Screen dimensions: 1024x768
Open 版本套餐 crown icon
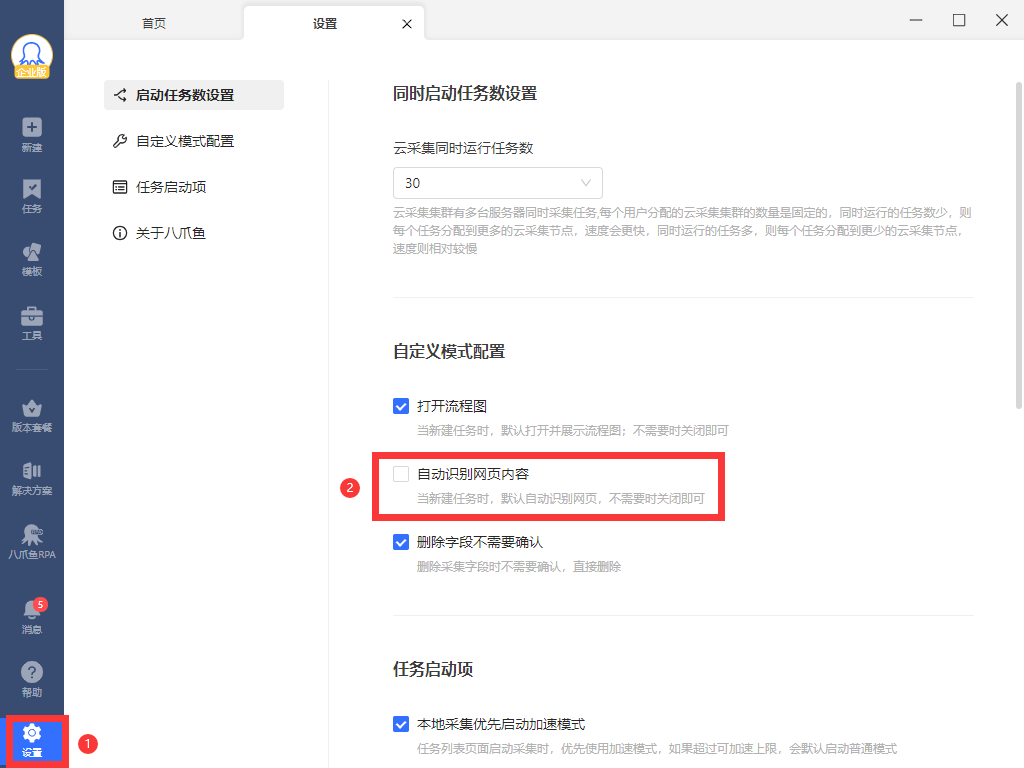pos(31,416)
